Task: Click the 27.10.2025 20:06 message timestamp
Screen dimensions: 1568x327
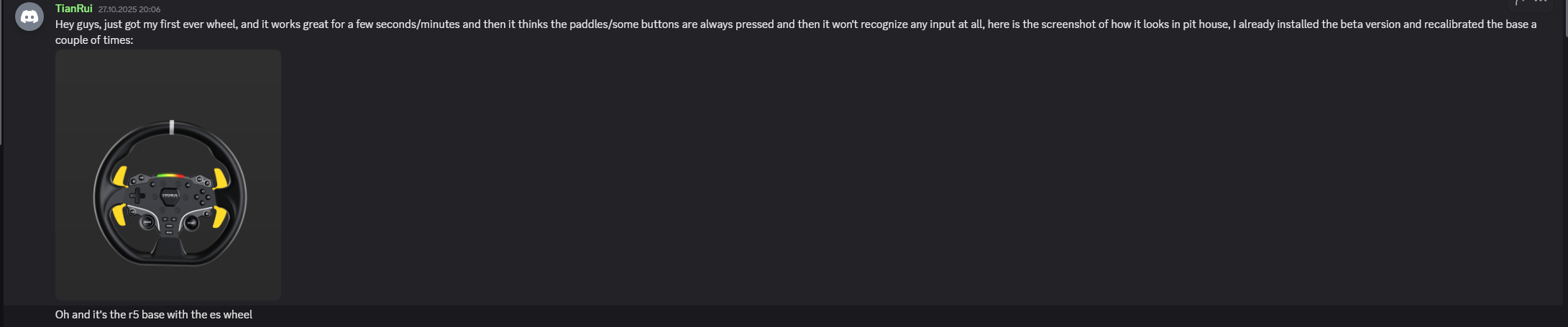Action: (x=129, y=9)
